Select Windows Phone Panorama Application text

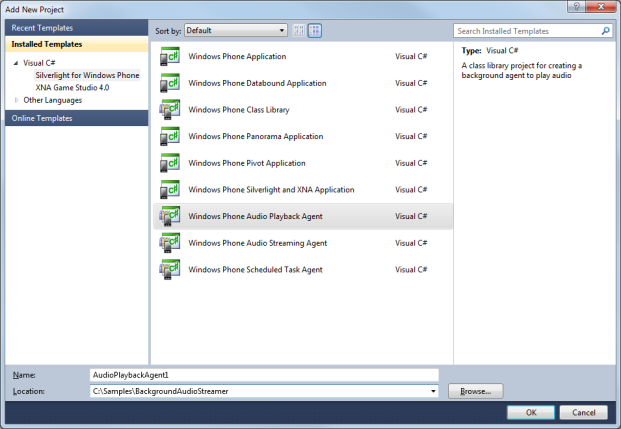click(255, 136)
